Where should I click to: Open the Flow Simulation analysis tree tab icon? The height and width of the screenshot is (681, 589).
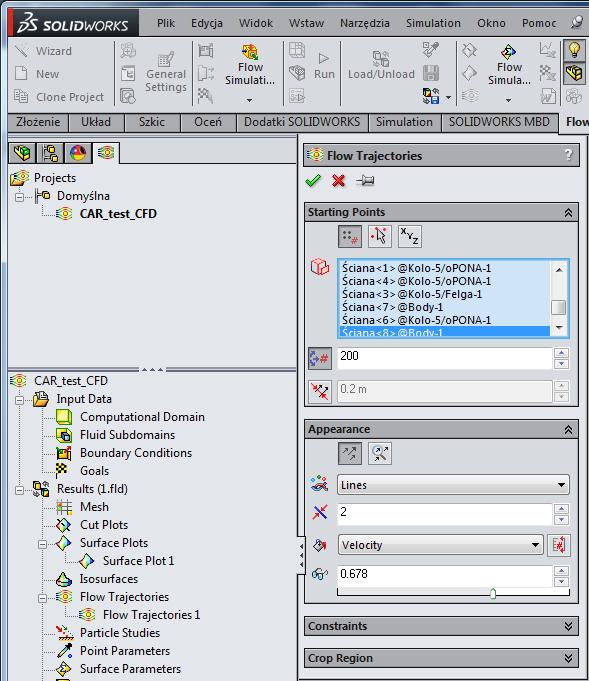click(x=106, y=152)
